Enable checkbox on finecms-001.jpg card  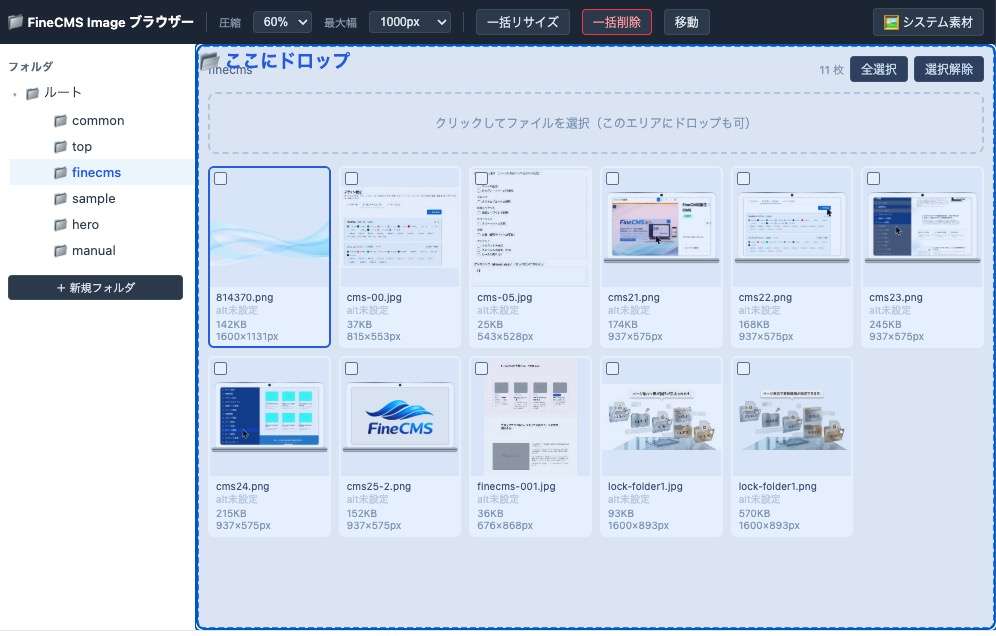pyautogui.click(x=481, y=369)
